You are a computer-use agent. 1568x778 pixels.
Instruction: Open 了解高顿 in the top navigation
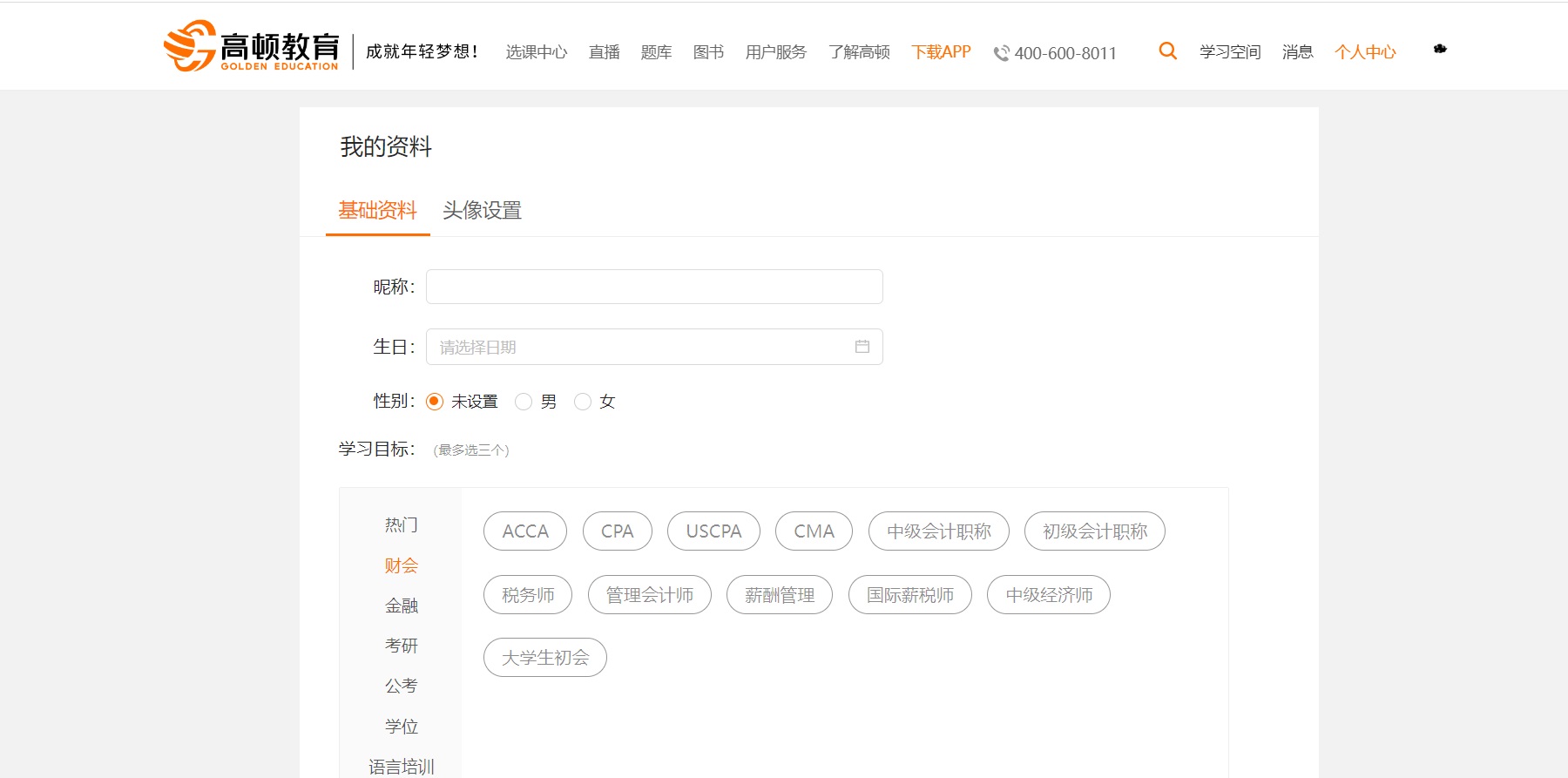pos(860,52)
